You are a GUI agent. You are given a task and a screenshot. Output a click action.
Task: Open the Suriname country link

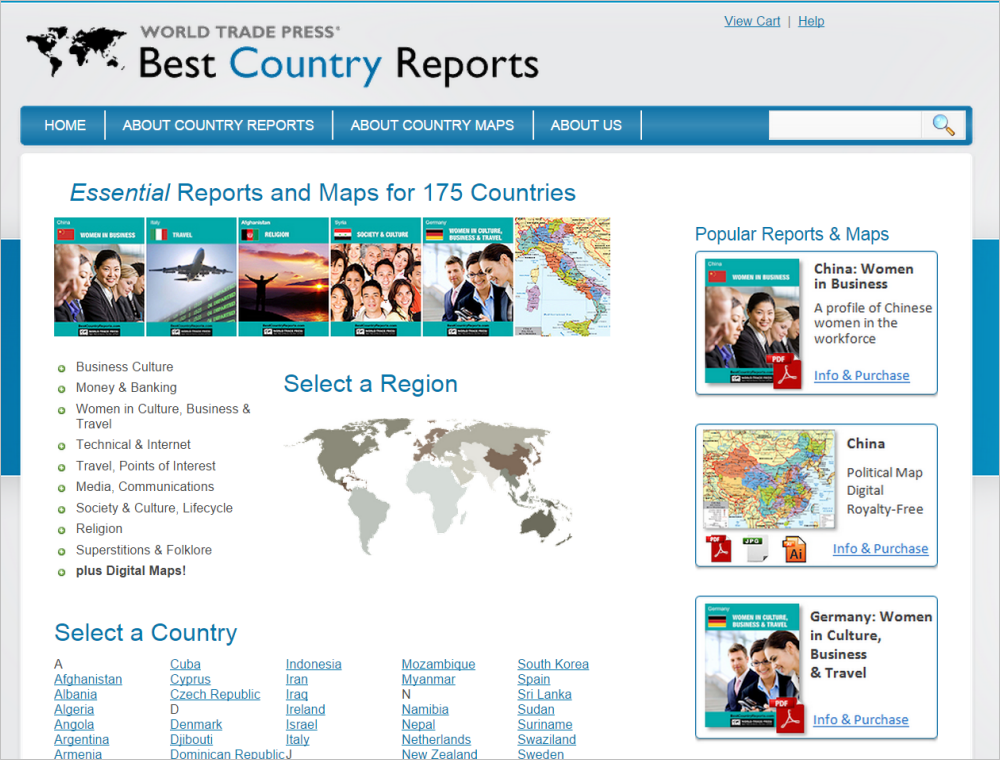545,725
